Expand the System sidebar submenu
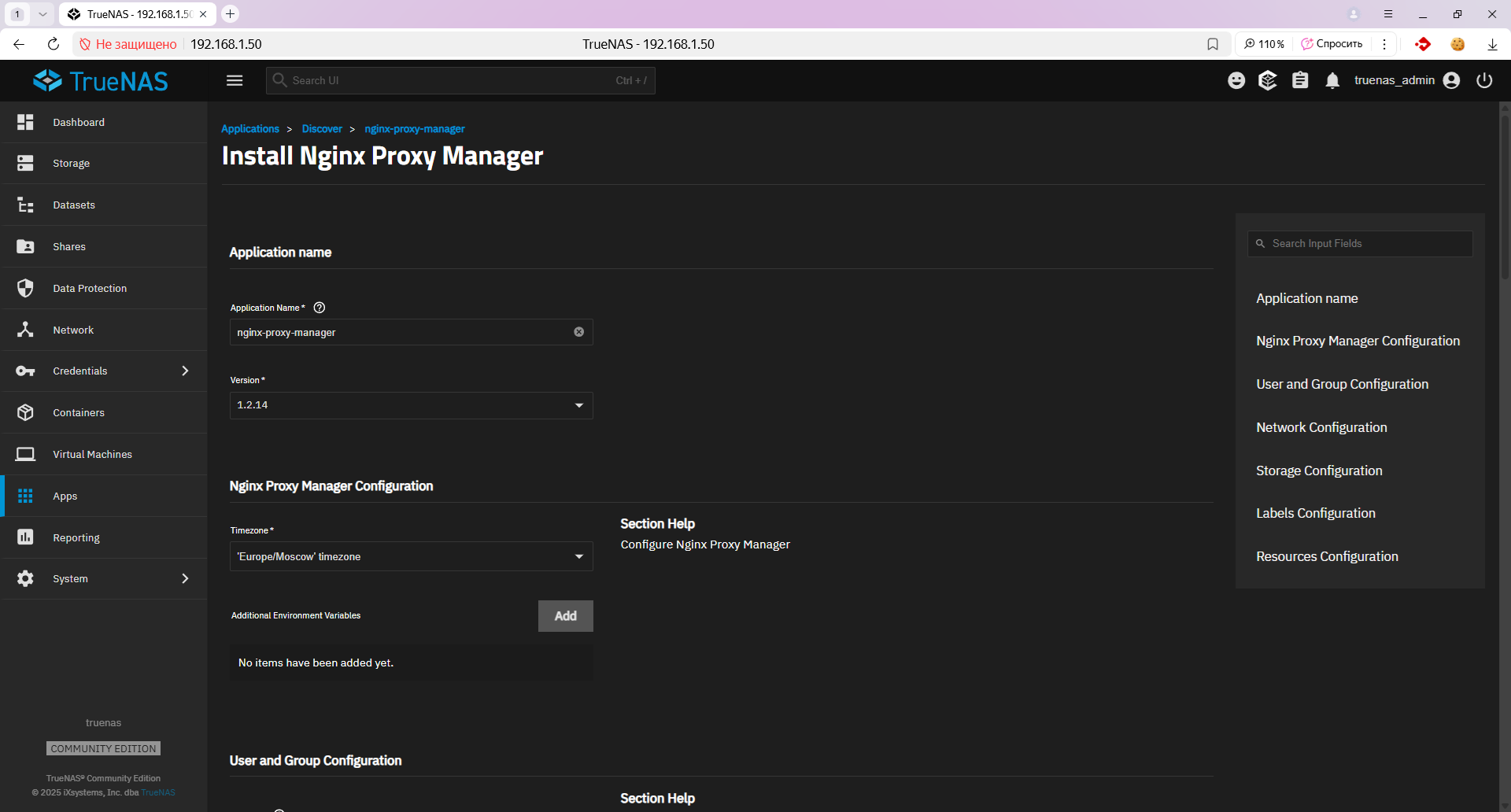This screenshot has width=1511, height=812. 185,578
